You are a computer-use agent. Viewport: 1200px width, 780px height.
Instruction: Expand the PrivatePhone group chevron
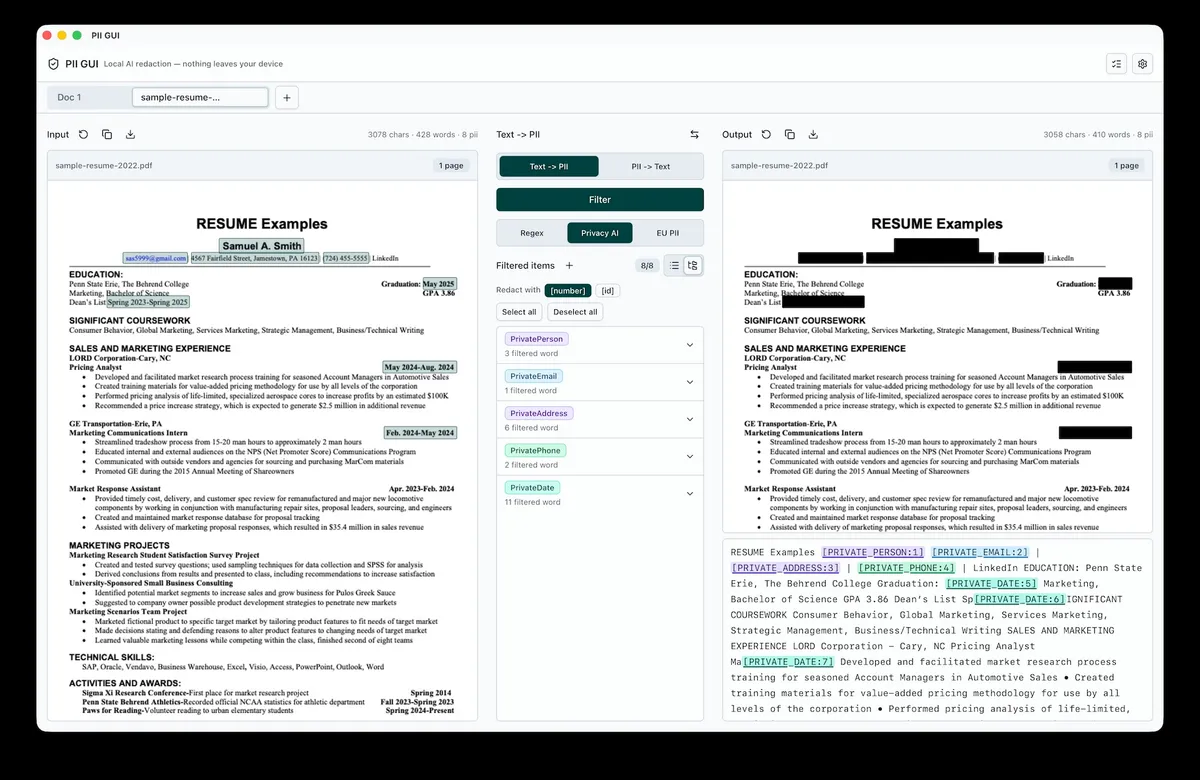(x=689, y=457)
